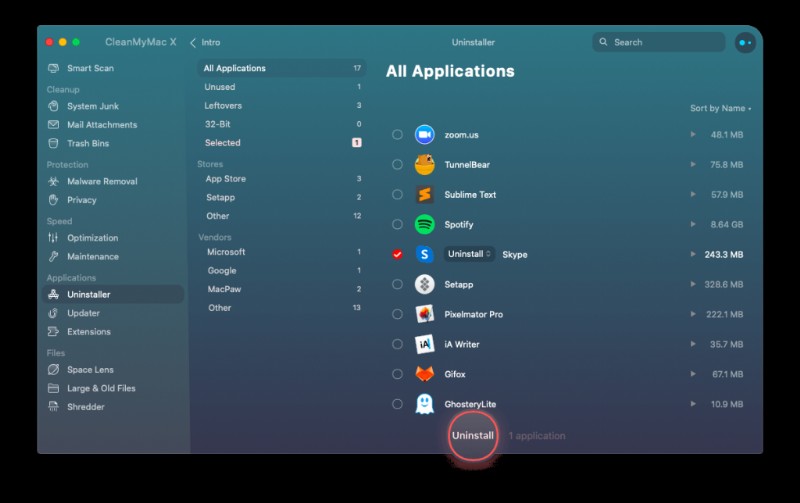
Task: Expand the Skype disclosure triangle
Action: 693,254
